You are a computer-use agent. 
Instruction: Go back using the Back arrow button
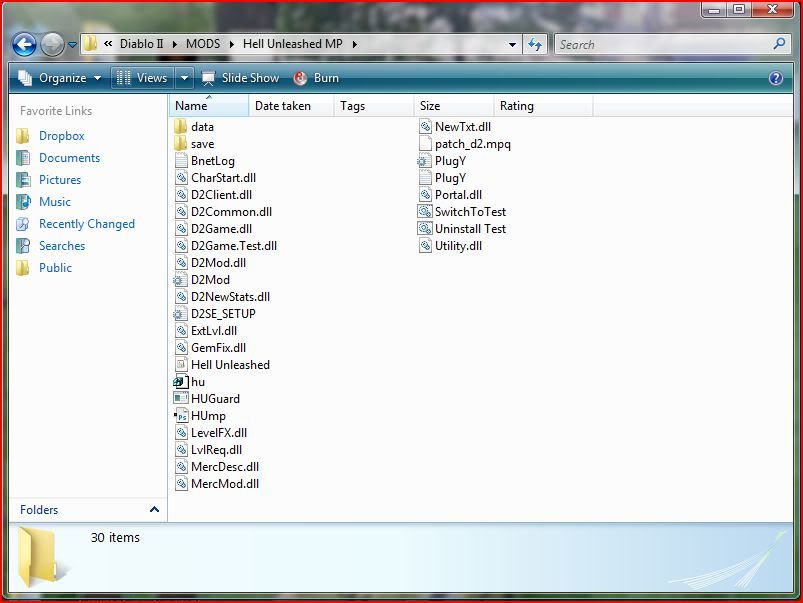coord(24,45)
